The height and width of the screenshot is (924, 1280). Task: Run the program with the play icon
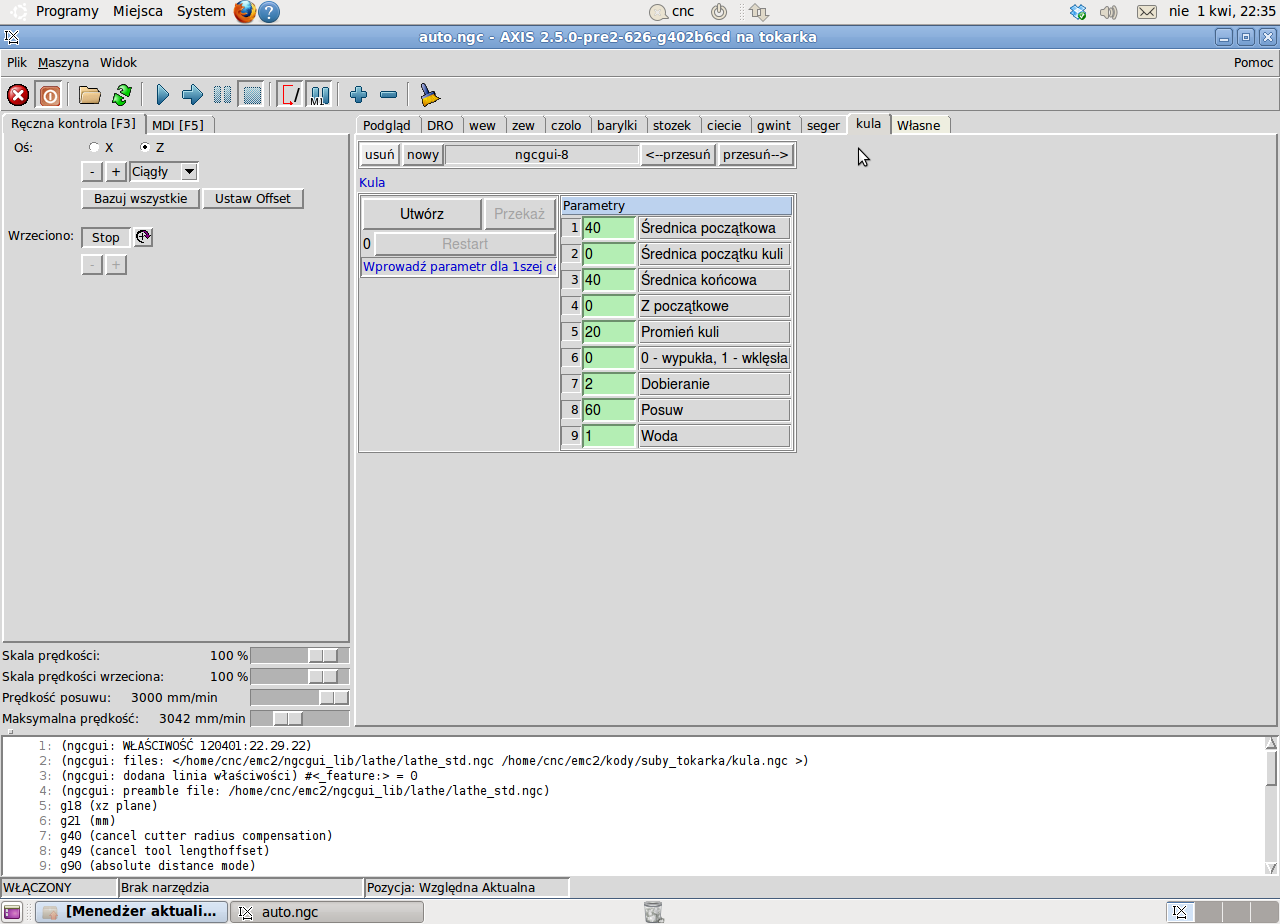coord(163,95)
